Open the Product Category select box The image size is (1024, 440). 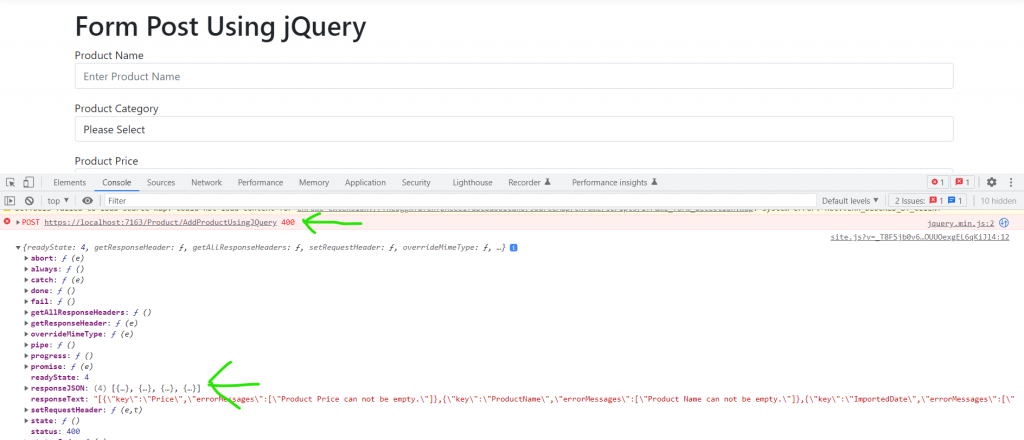(x=513, y=129)
